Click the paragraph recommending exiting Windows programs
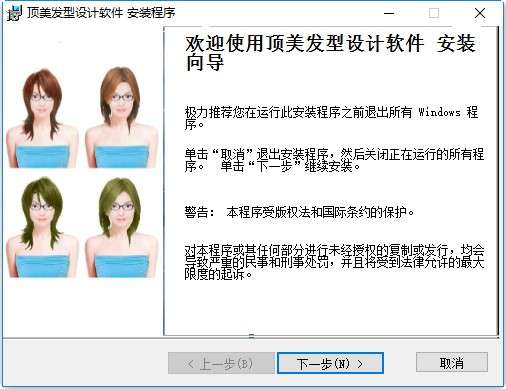 coord(331,118)
